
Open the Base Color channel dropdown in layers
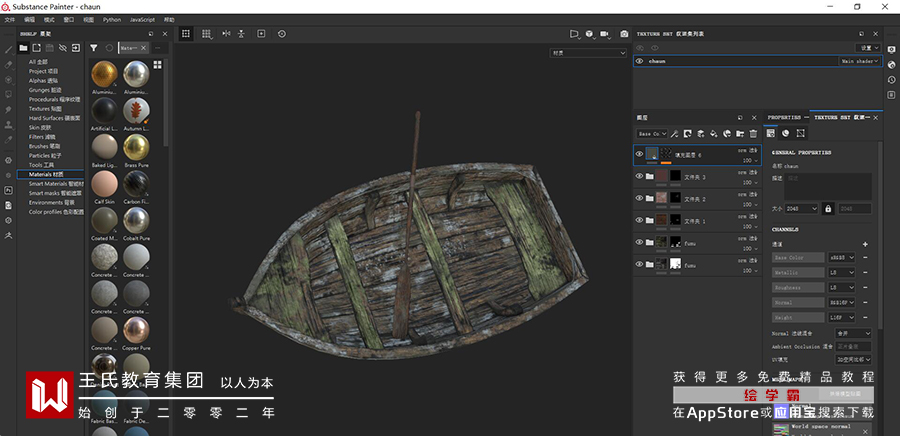[x=651, y=133]
